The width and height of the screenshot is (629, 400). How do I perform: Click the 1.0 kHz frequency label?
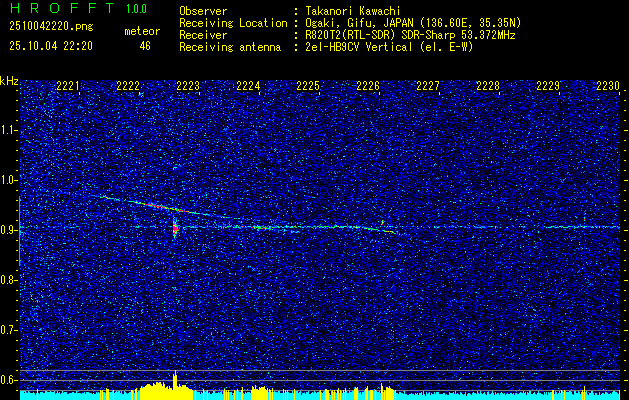(x=9, y=180)
